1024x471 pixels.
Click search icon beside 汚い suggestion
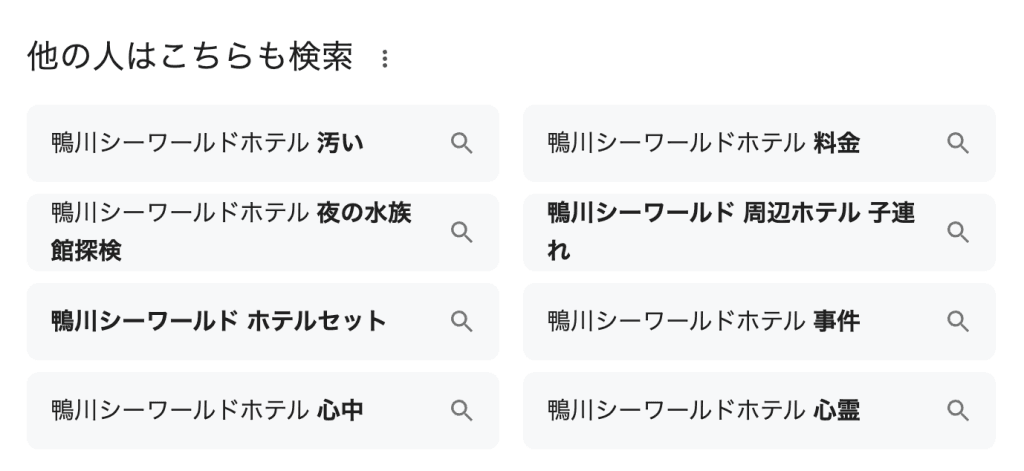click(x=462, y=143)
